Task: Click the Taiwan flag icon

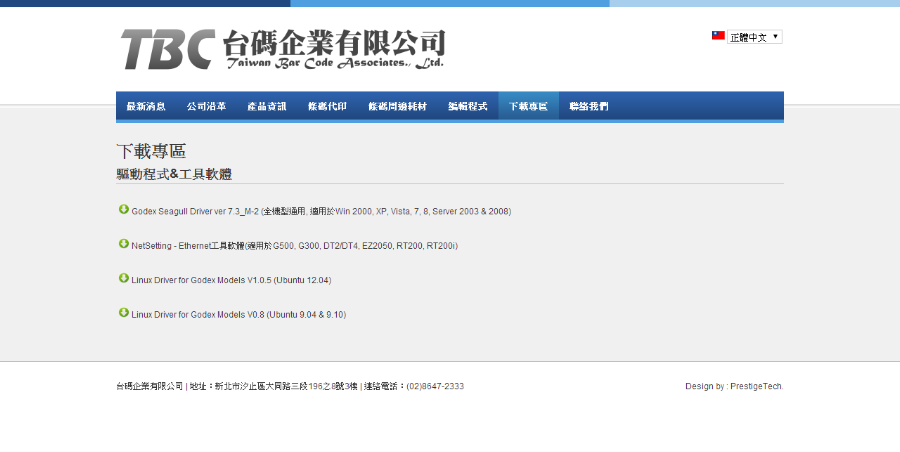Action: coord(718,36)
